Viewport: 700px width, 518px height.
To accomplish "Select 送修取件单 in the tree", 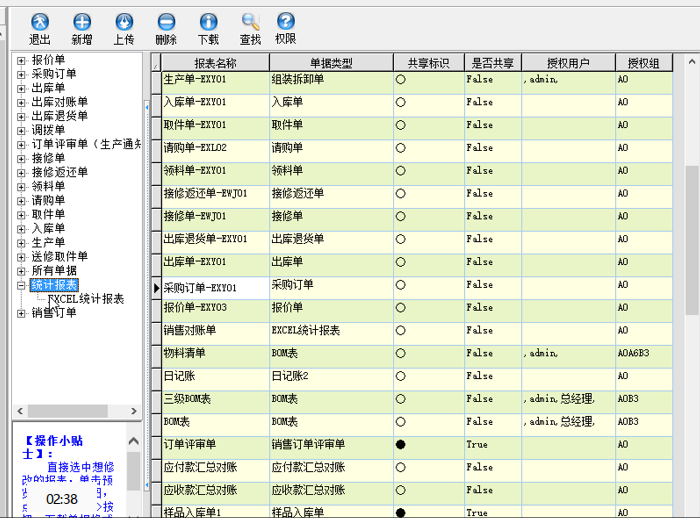I will 60,257.
